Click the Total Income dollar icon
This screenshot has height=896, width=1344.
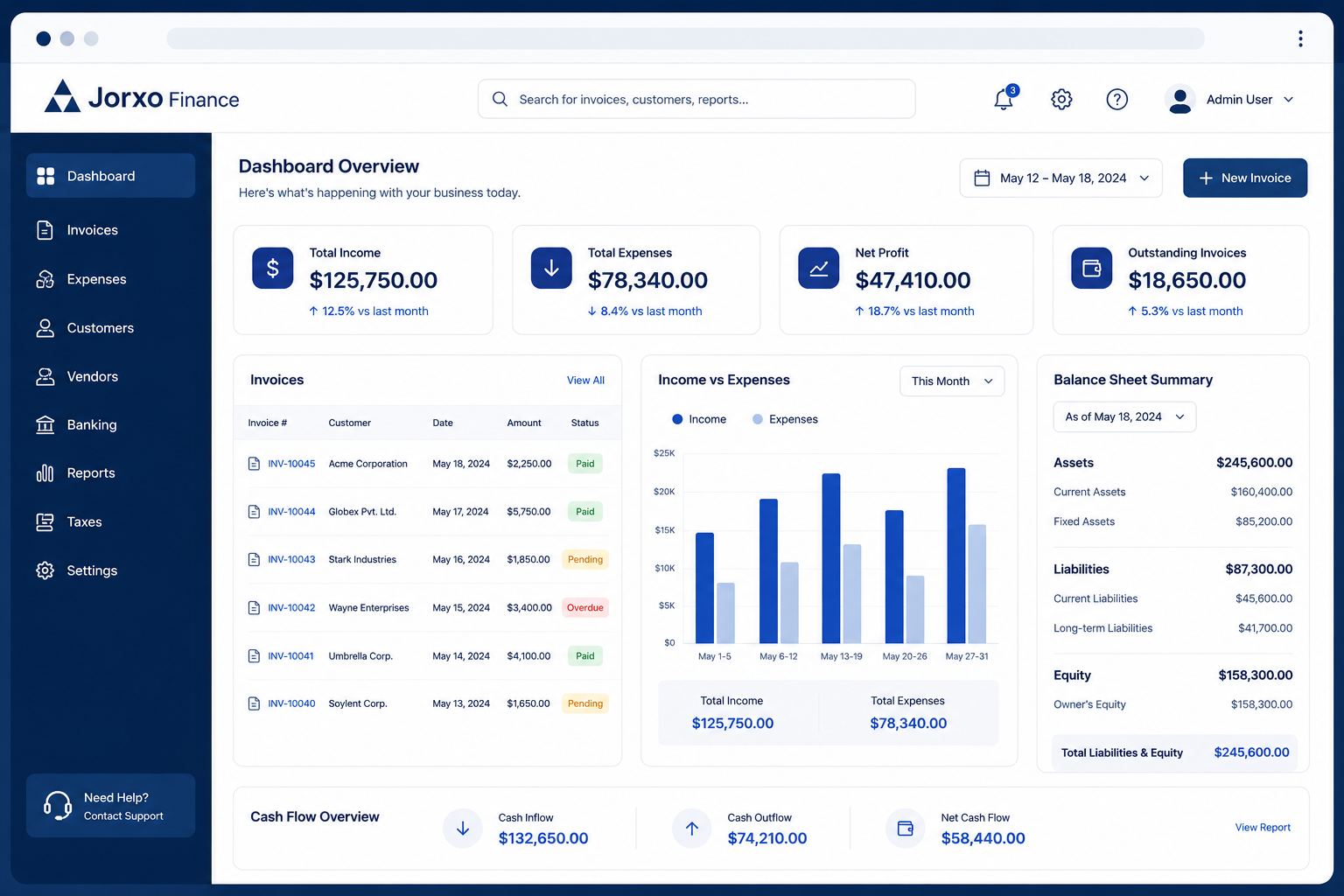point(273,268)
